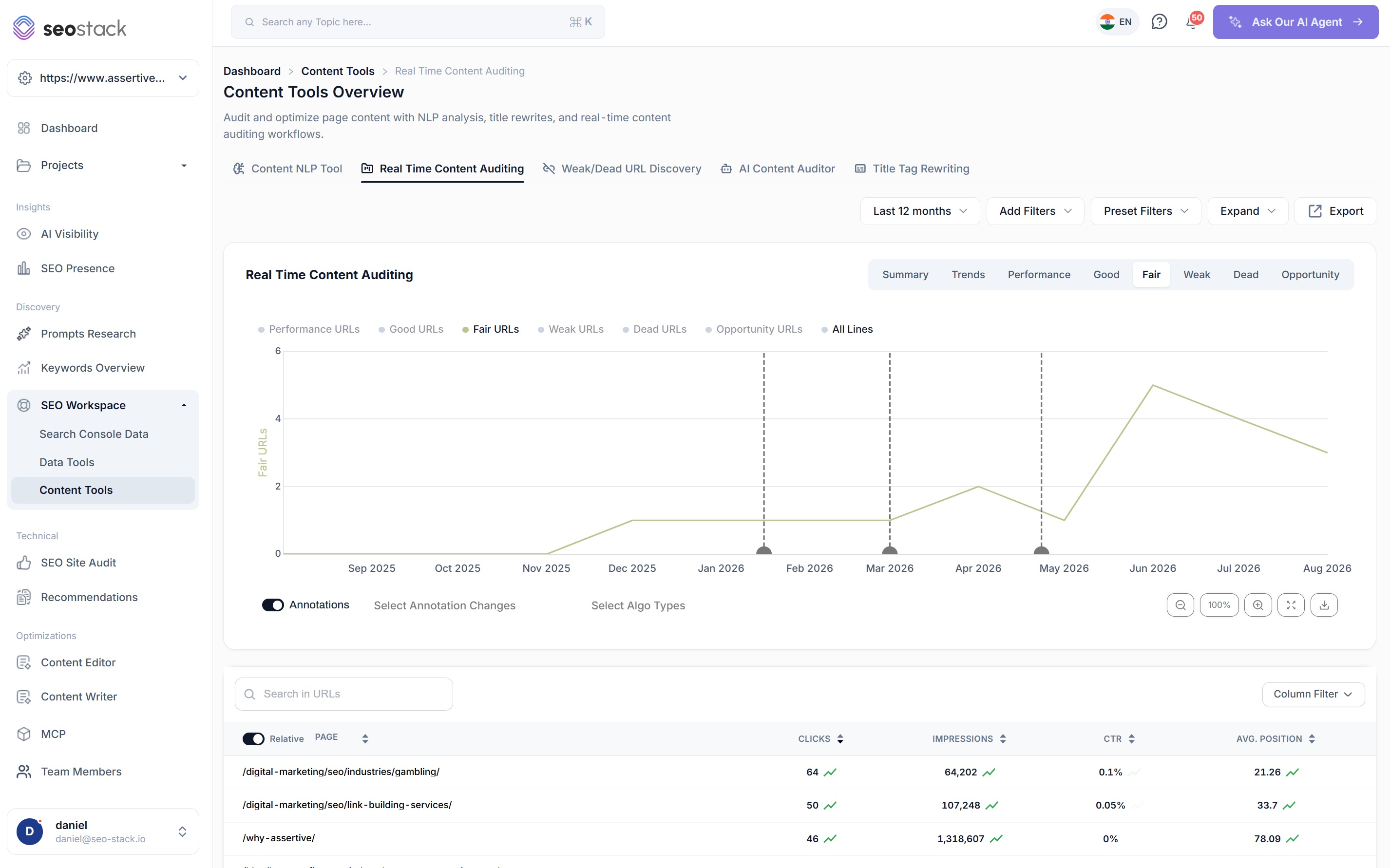Image resolution: width=1390 pixels, height=868 pixels.
Task: Click the Search any Topic field
Action: click(418, 22)
